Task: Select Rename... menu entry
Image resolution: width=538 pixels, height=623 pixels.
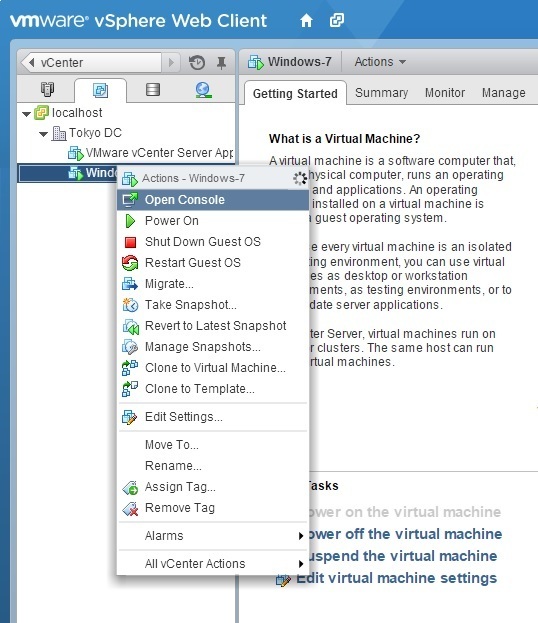Action: (213, 466)
